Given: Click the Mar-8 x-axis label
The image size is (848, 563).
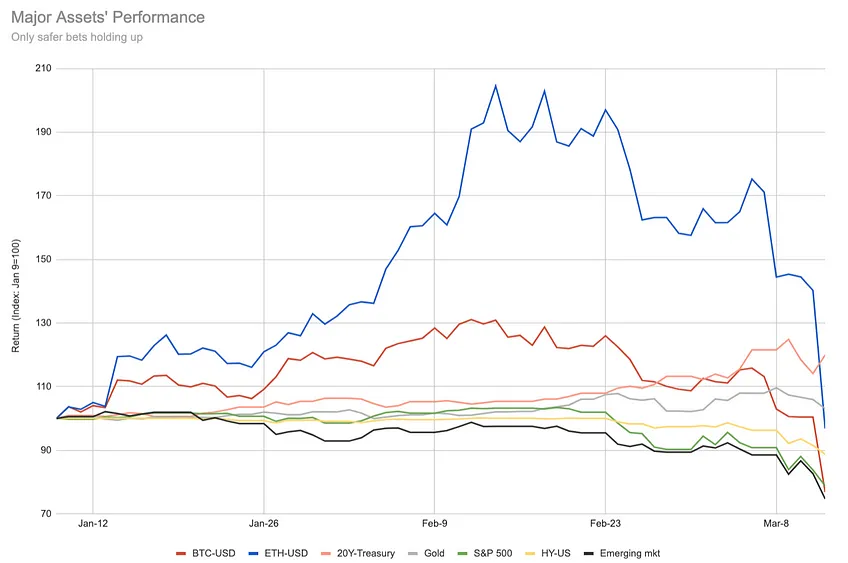Looking at the screenshot, I should coord(776,524).
